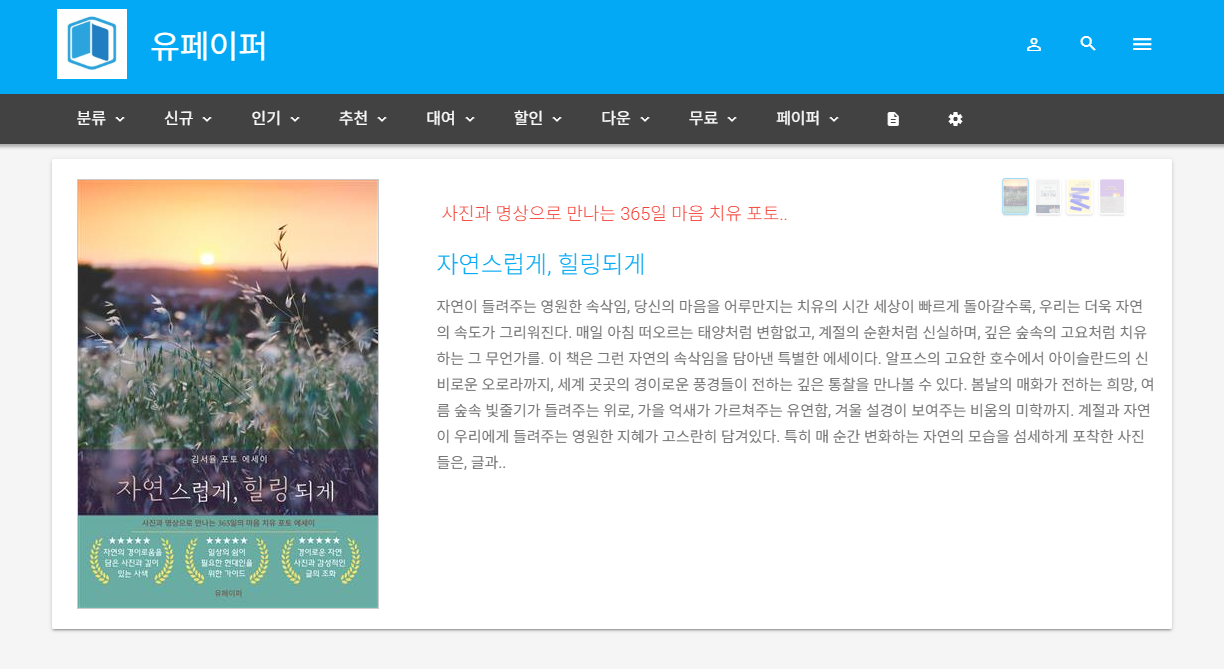This screenshot has width=1224, height=669.
Task: Click the large book cover image
Action: [x=228, y=394]
